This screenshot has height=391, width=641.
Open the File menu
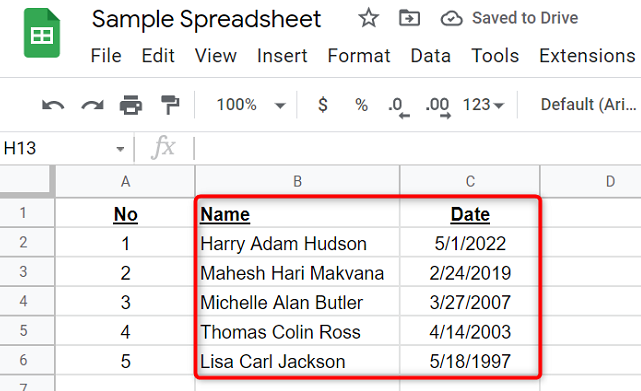[x=106, y=56]
